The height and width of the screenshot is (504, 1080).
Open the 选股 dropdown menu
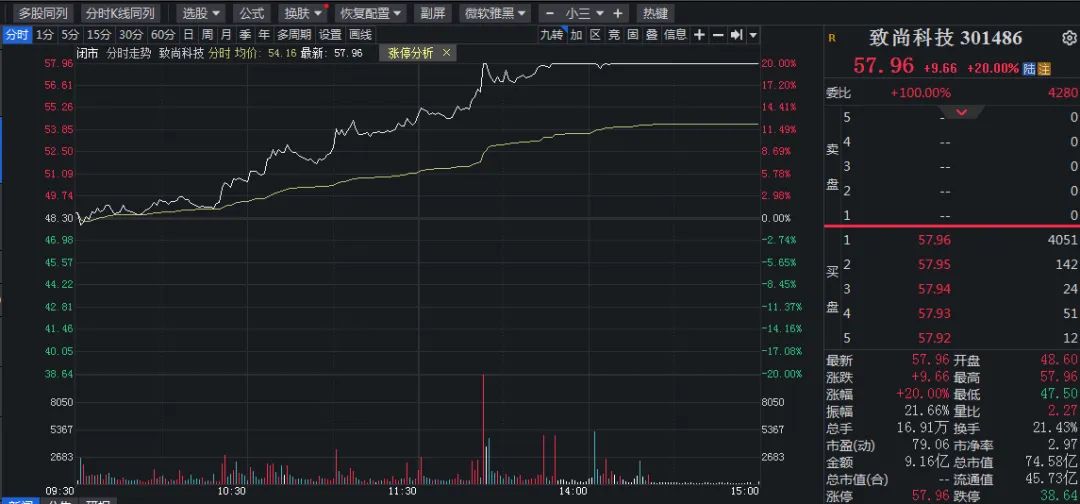tap(200, 13)
